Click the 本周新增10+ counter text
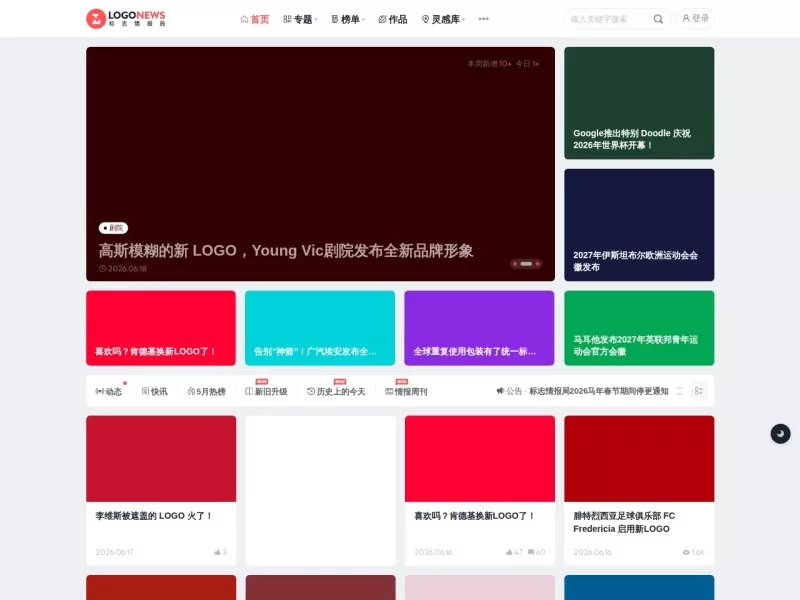This screenshot has width=800, height=600. 489,64
